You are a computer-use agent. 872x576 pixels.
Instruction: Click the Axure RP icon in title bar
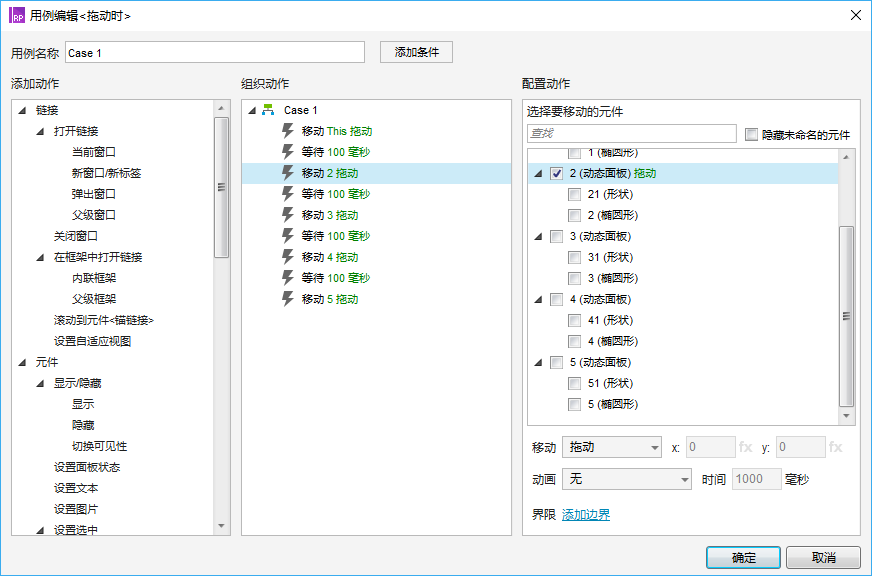click(x=17, y=15)
